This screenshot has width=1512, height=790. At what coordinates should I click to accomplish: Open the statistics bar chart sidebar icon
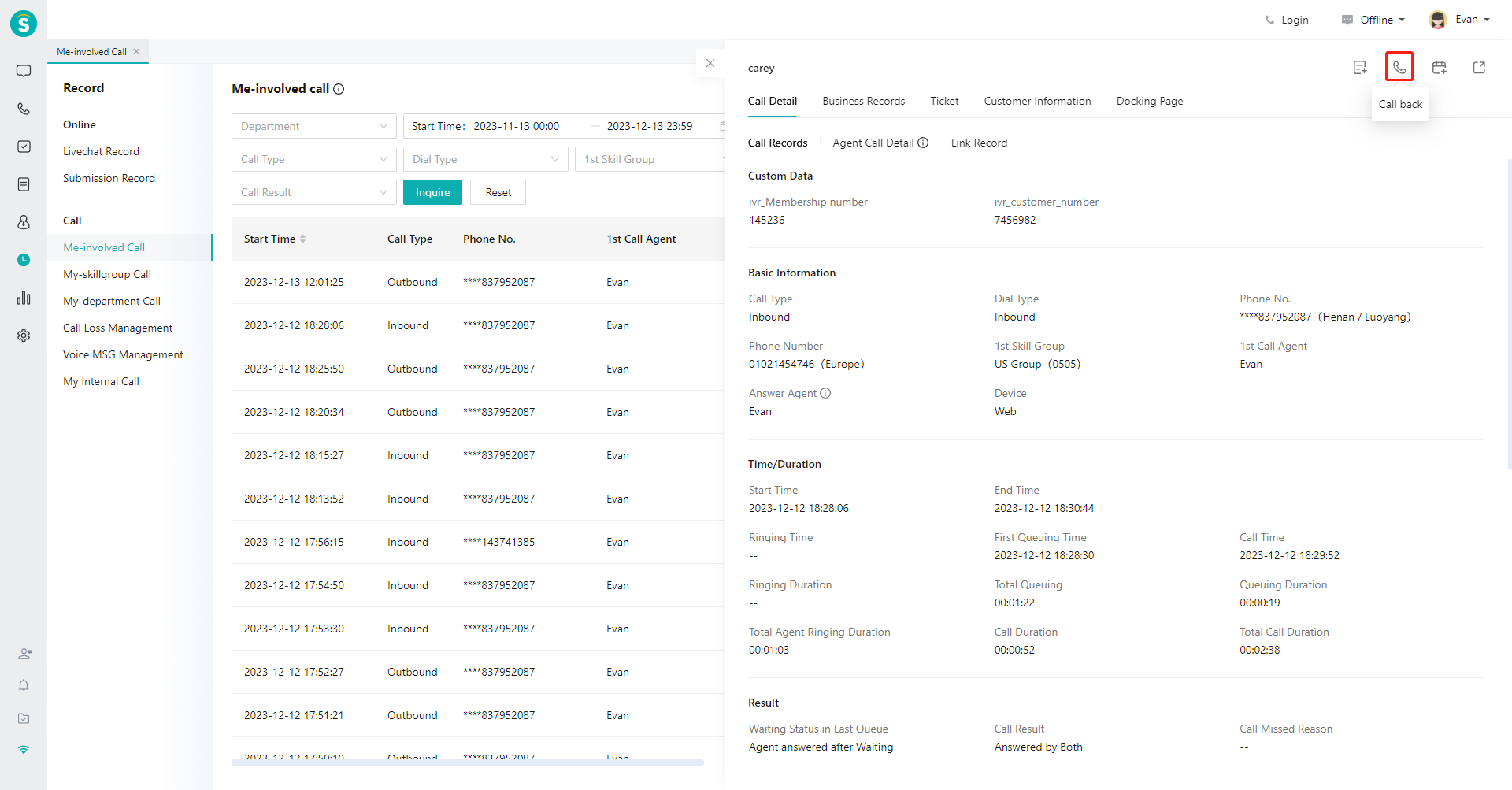coord(24,298)
